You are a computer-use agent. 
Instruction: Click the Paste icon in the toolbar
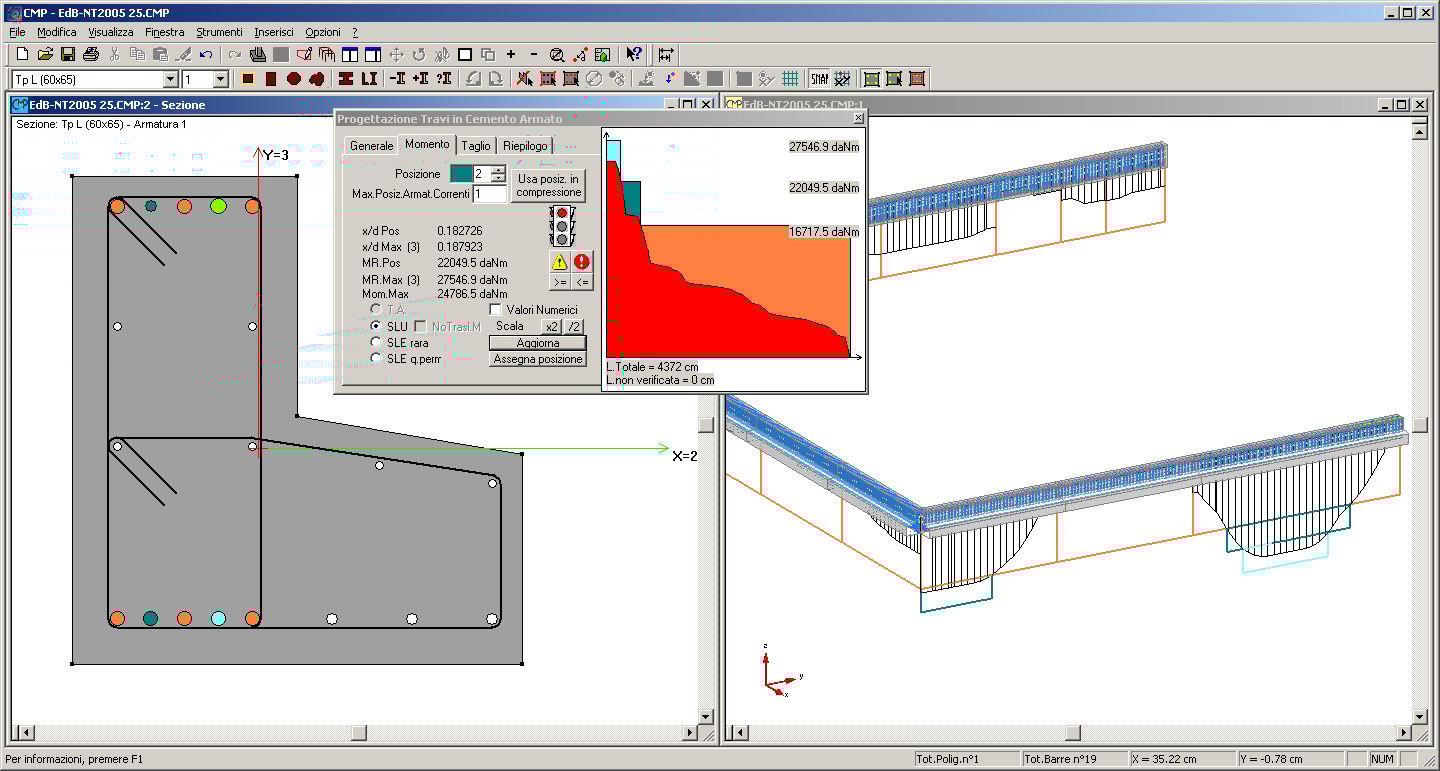click(161, 55)
